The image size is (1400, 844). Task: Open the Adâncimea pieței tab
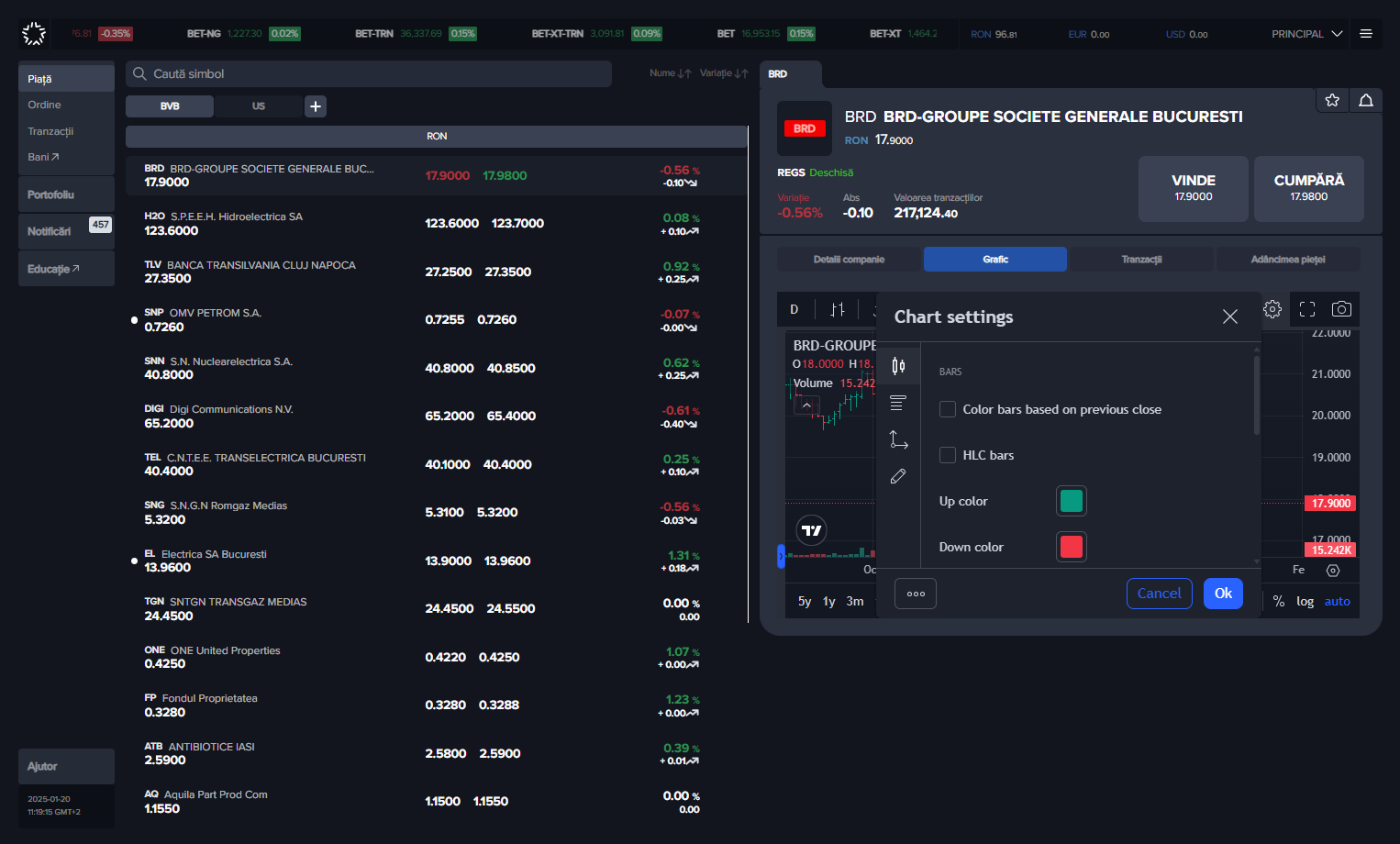coord(1288,260)
